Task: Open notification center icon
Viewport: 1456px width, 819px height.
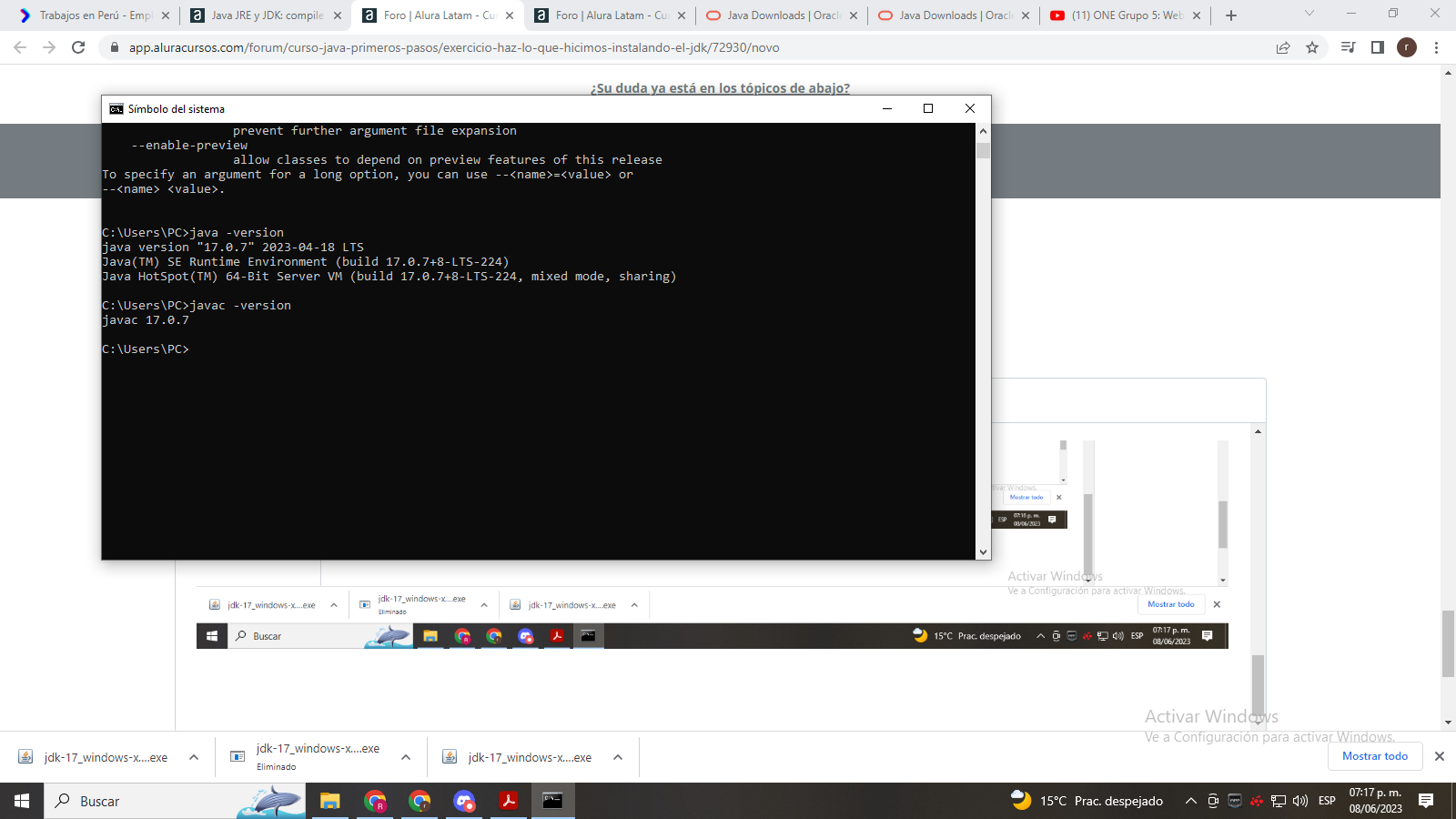Action: (x=1426, y=801)
